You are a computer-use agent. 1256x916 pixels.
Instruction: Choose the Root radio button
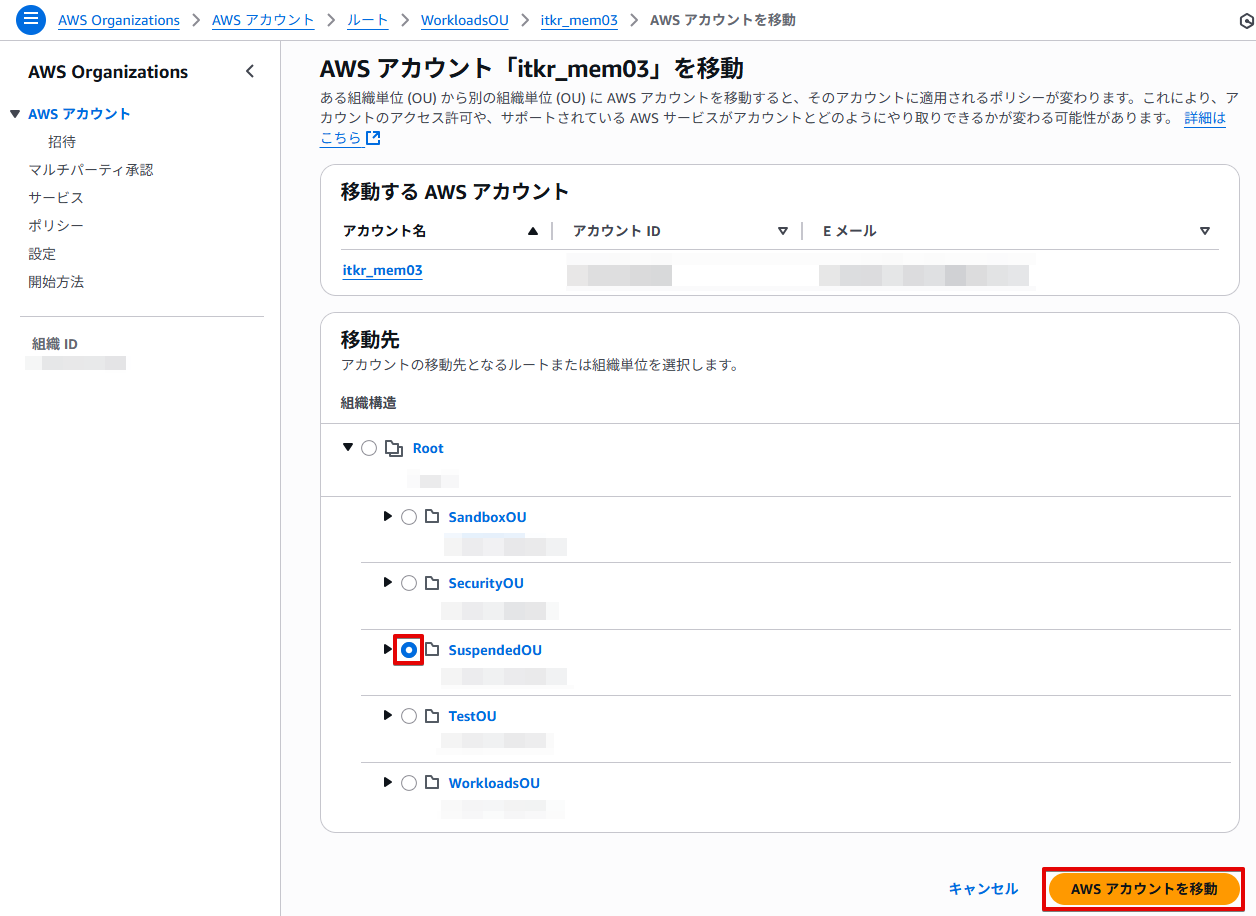click(369, 448)
